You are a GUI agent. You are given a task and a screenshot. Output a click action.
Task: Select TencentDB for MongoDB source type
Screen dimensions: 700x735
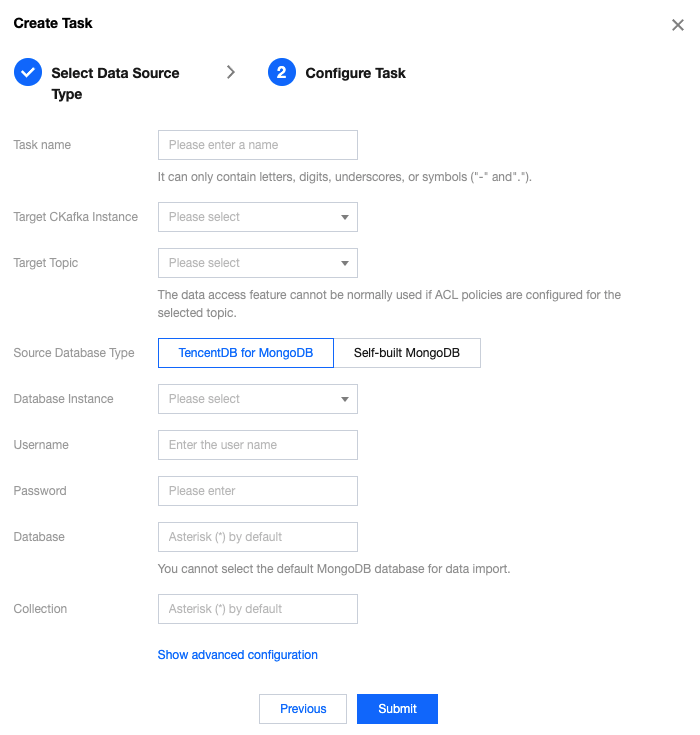click(x=246, y=353)
